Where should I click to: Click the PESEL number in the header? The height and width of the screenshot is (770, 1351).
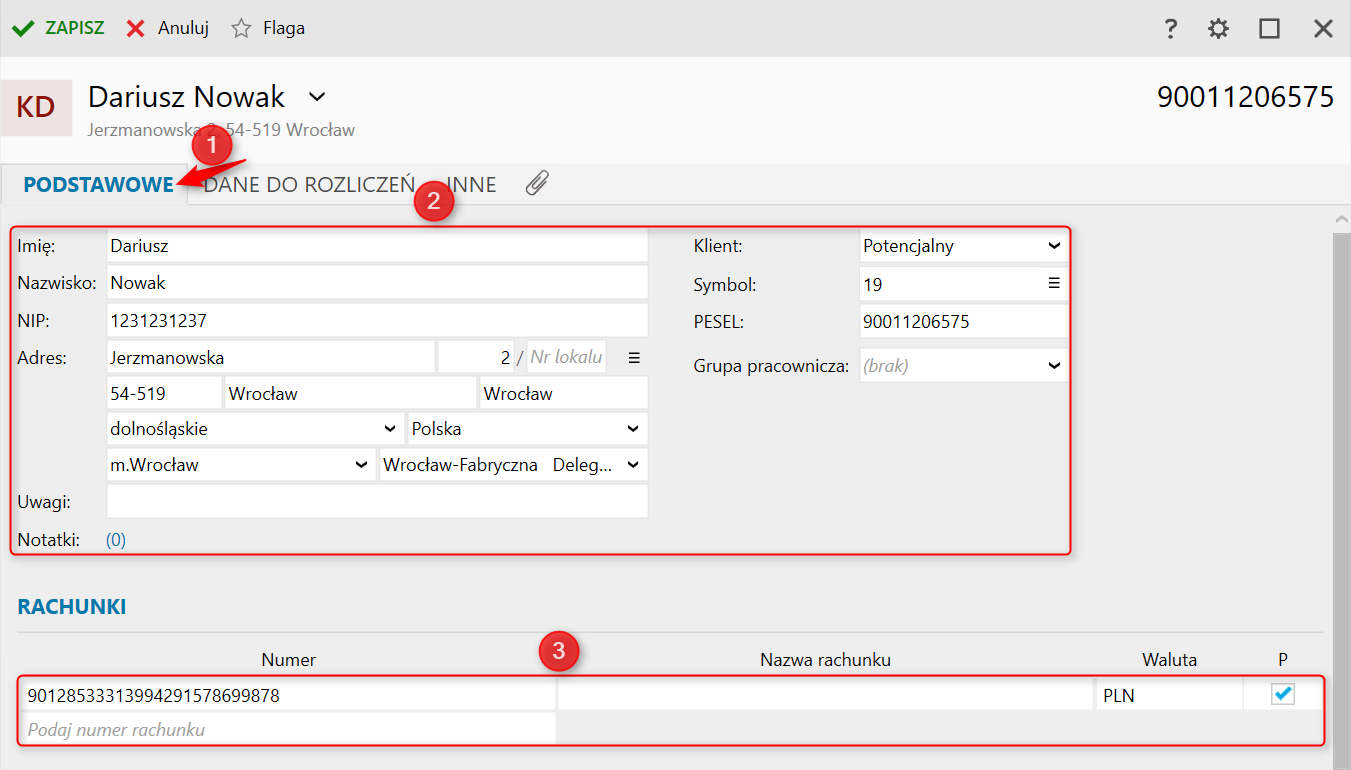[1246, 97]
